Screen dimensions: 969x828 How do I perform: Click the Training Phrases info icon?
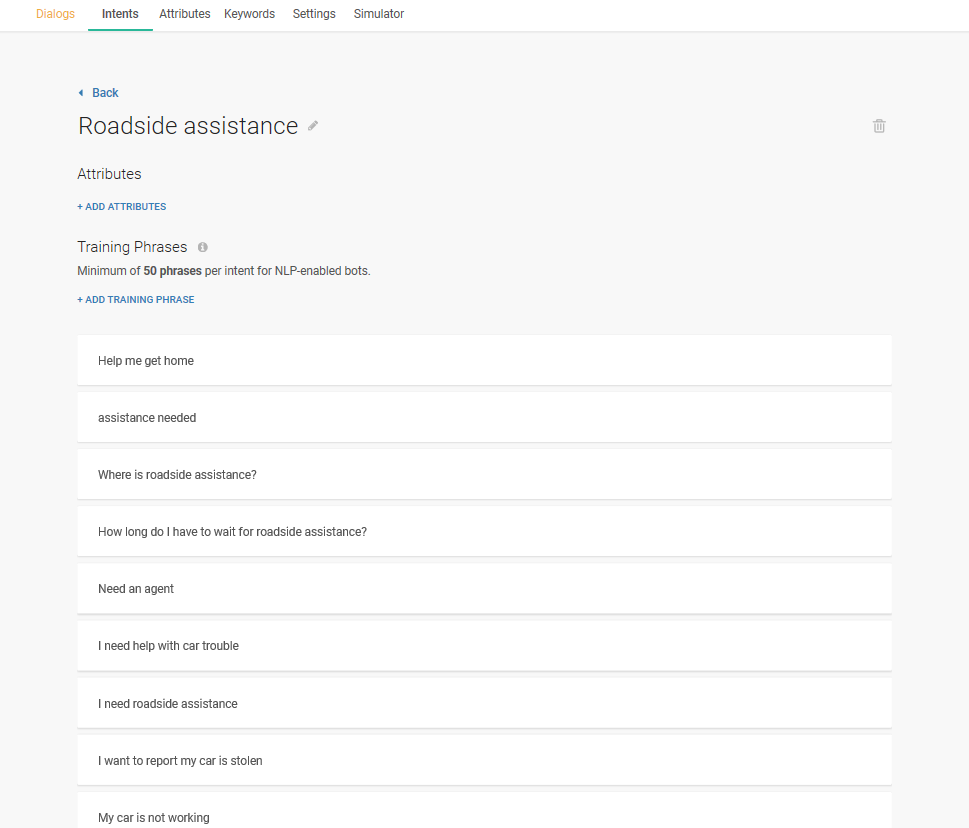pyautogui.click(x=203, y=247)
